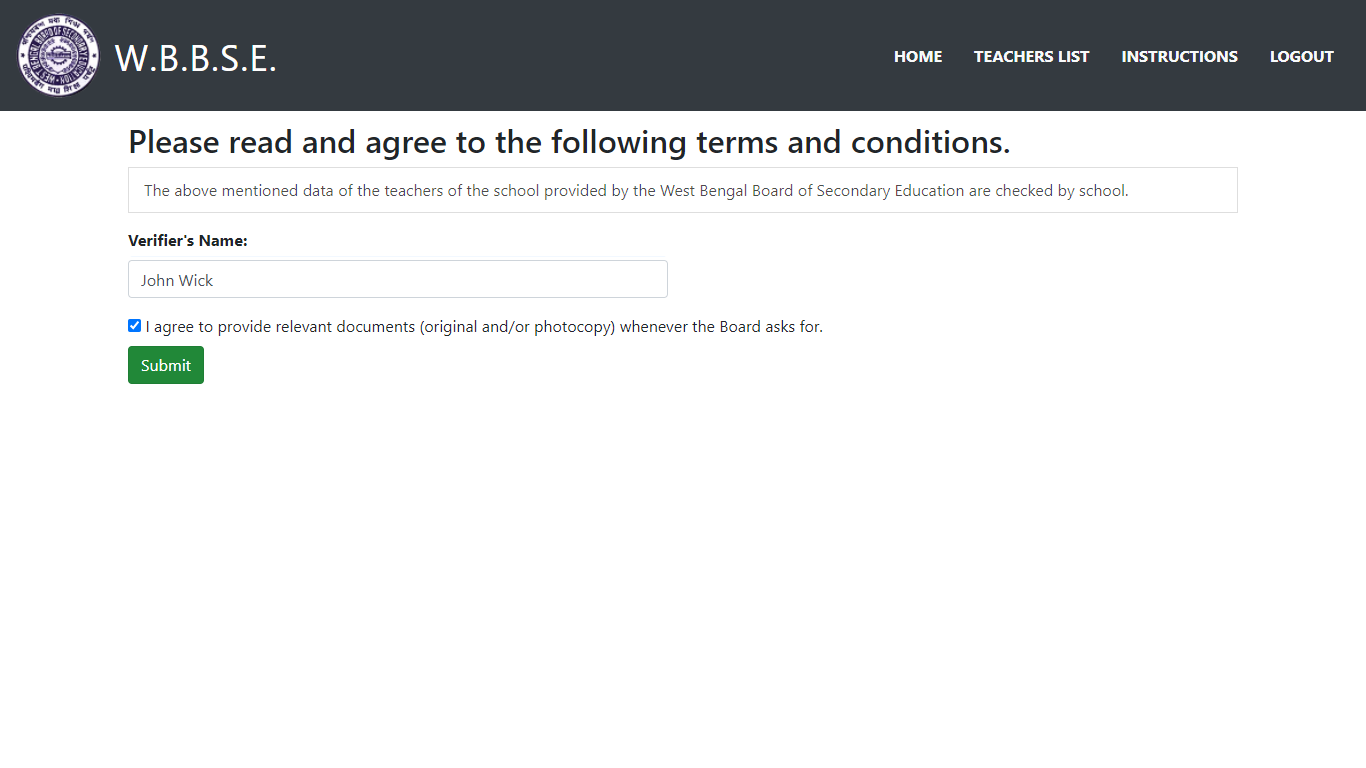
Task: Click the 'Please read and agree' heading
Action: point(569,142)
